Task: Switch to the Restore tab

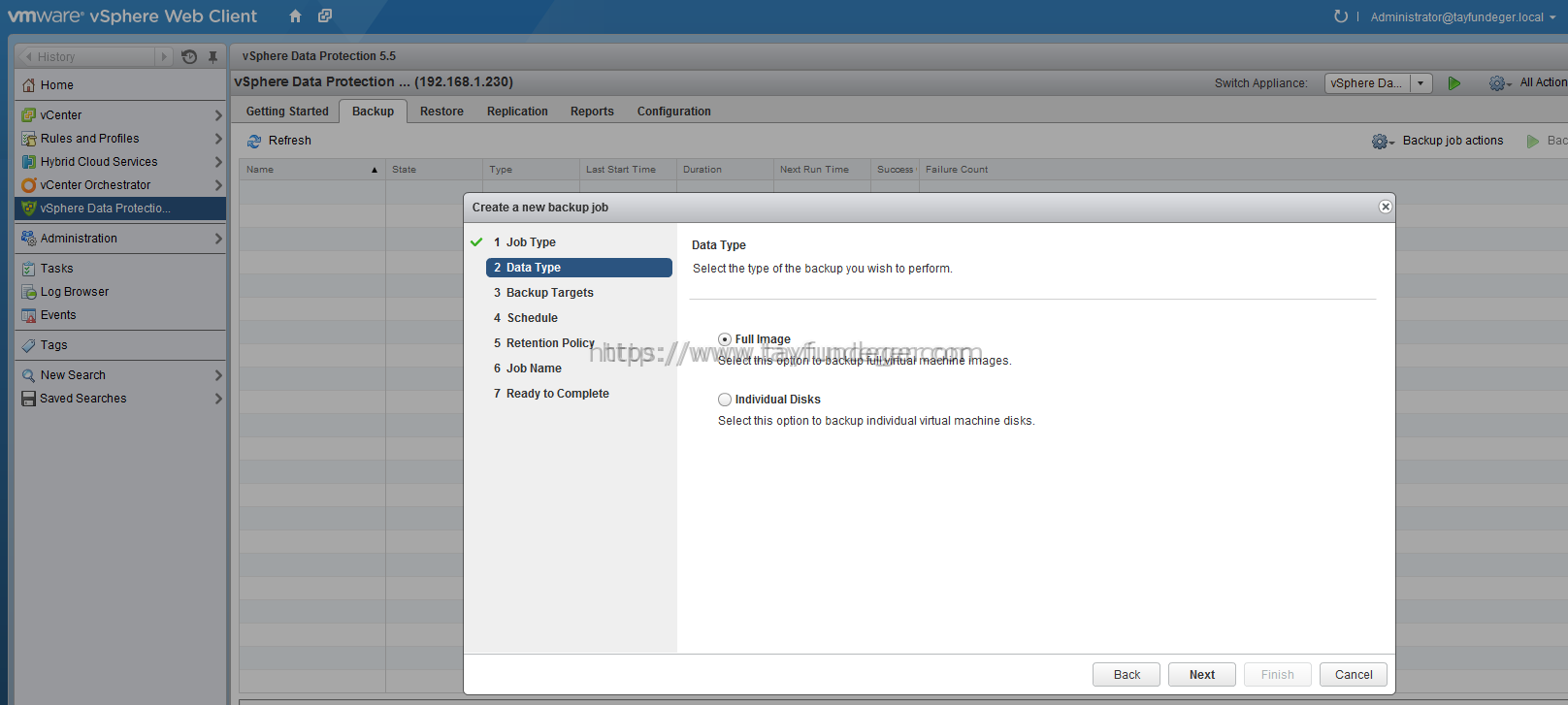Action: point(441,112)
